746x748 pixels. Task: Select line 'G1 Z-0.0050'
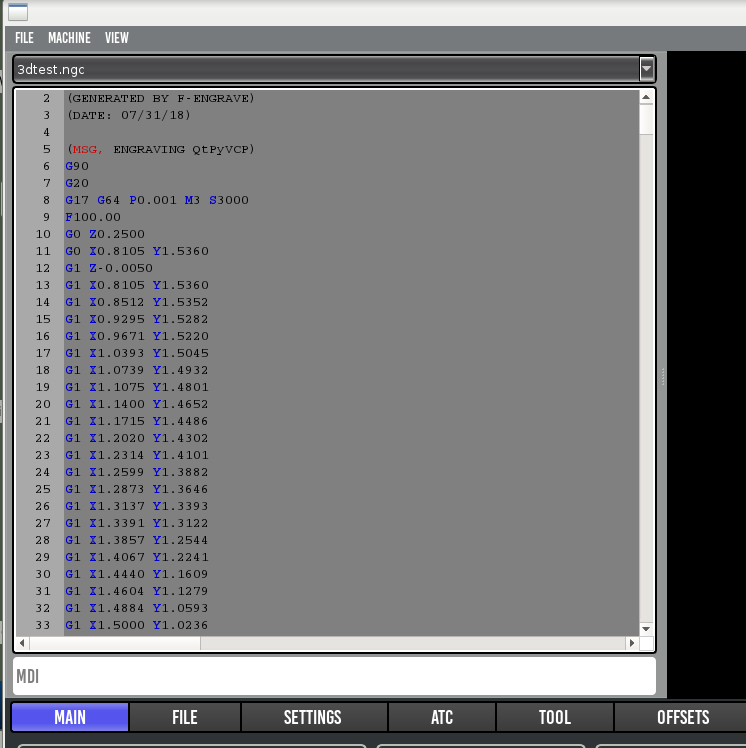[x=109, y=268]
